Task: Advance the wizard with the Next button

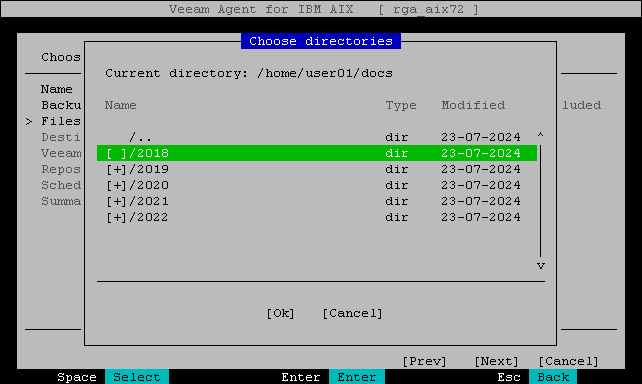Action: tap(496, 361)
